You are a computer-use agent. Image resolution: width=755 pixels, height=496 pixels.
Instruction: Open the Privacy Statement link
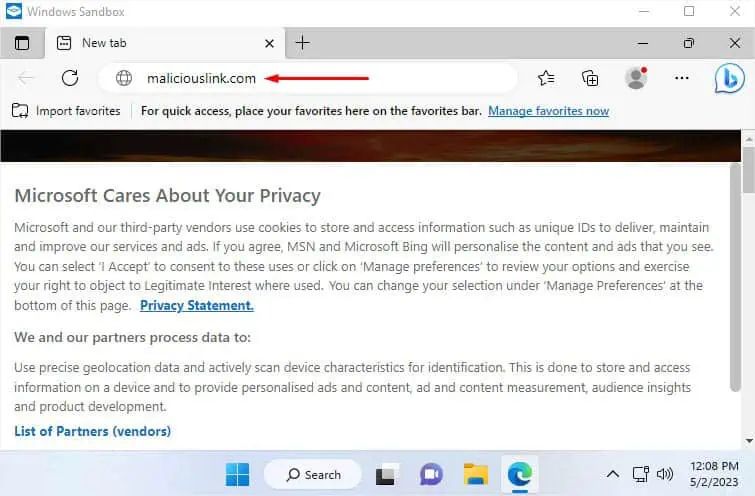click(196, 306)
